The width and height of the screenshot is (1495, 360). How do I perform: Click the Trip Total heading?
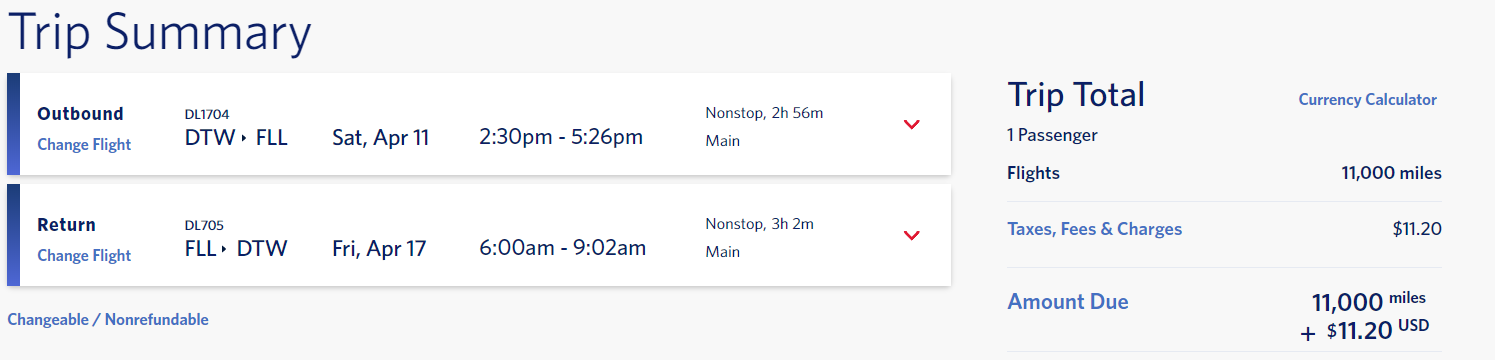click(x=1076, y=95)
